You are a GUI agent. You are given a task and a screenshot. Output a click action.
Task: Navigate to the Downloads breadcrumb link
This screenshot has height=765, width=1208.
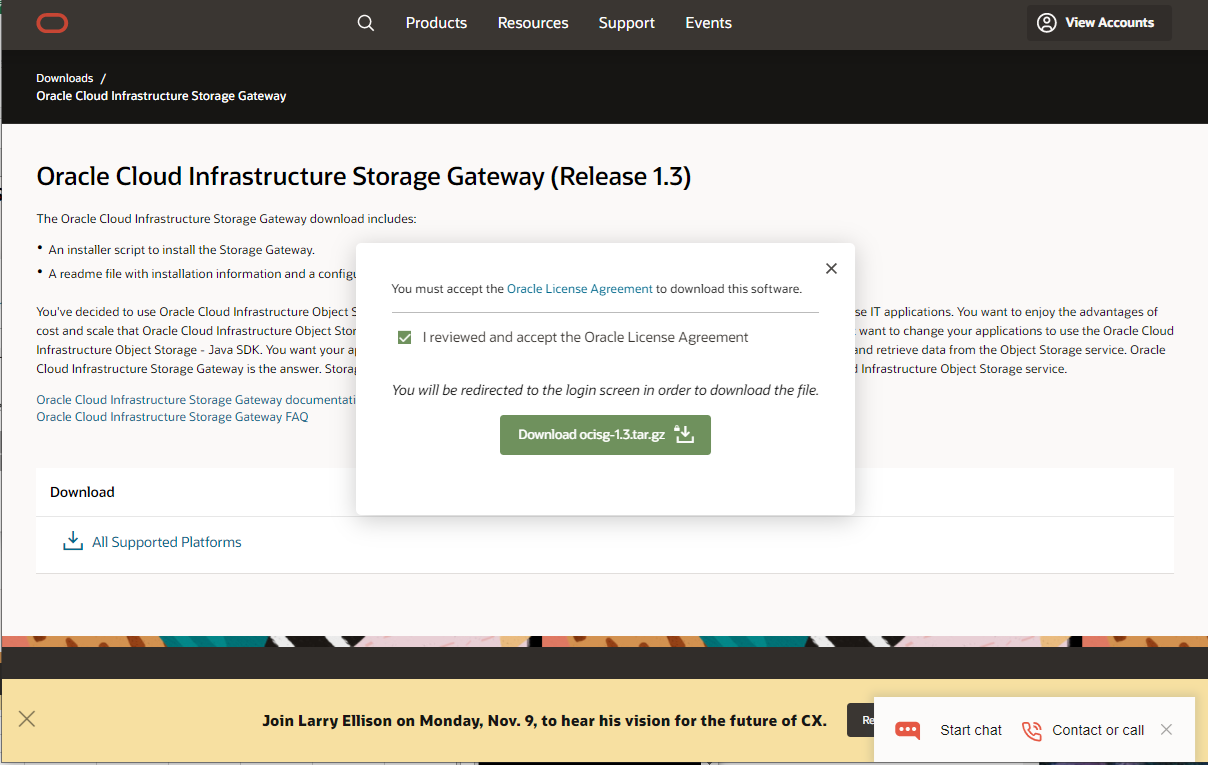tap(65, 78)
